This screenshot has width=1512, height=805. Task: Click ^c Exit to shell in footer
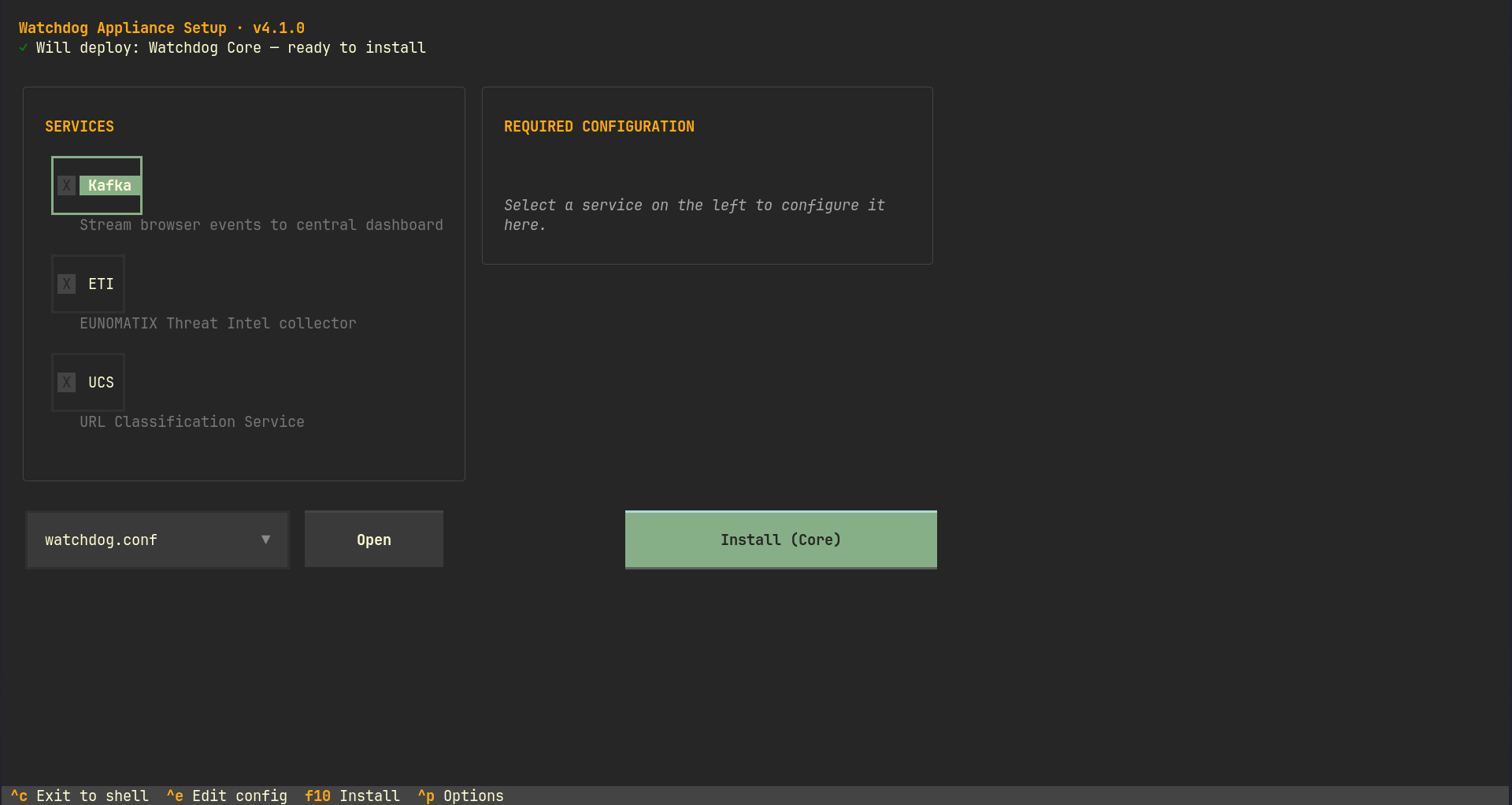[80, 796]
